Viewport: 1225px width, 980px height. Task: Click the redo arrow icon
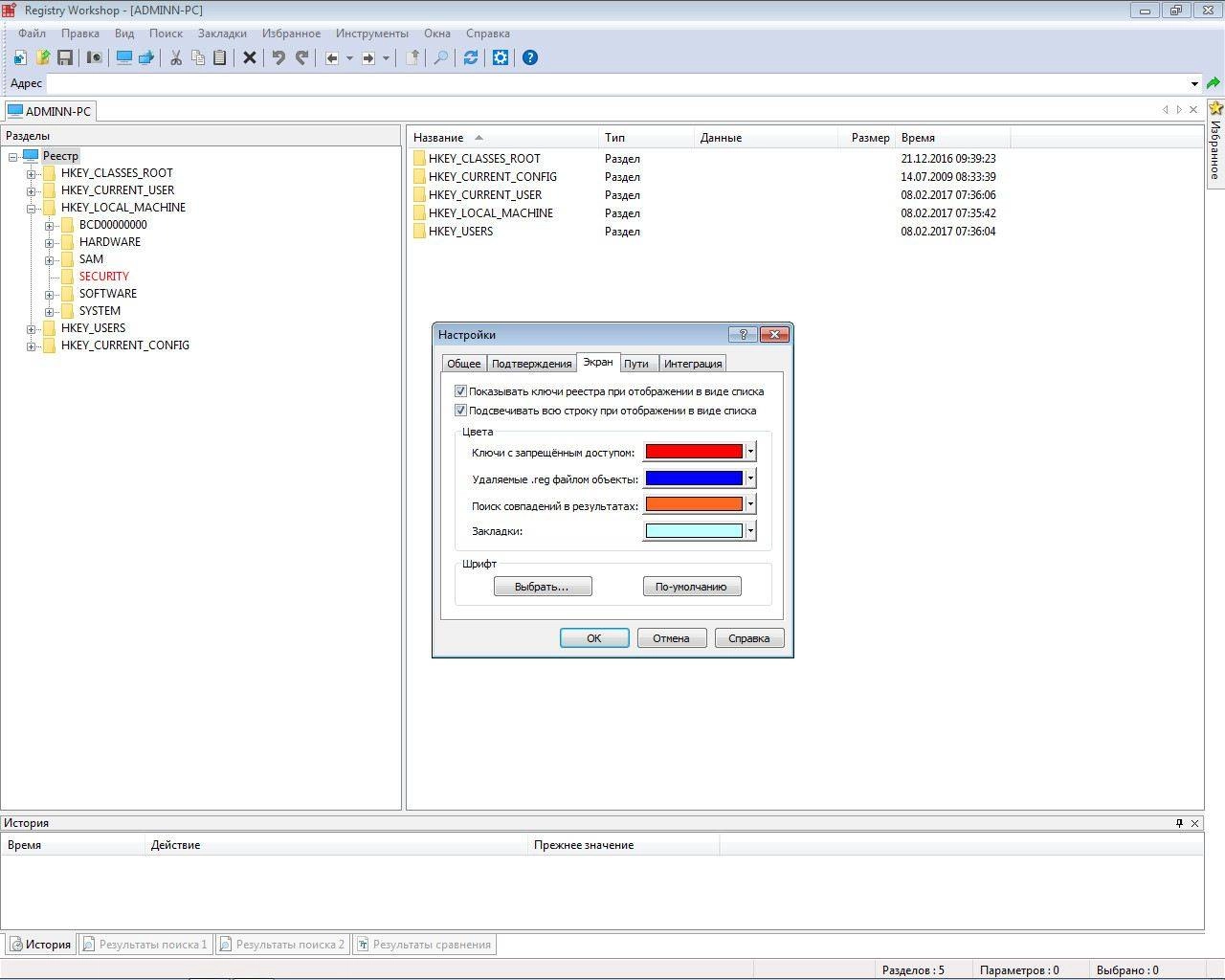(x=301, y=57)
